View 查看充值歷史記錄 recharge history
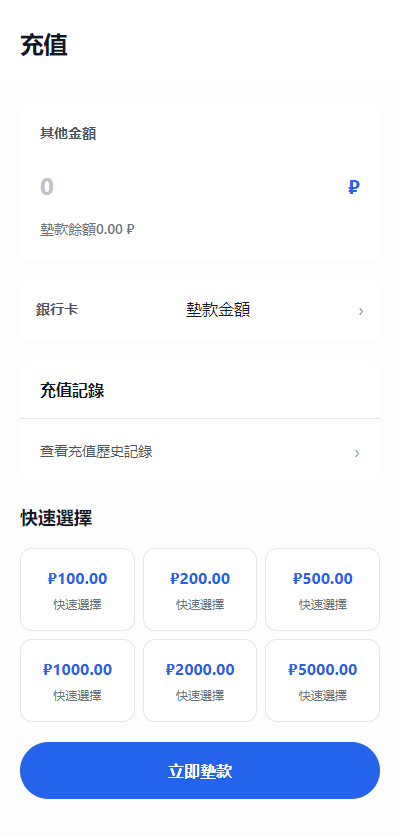 pos(200,452)
